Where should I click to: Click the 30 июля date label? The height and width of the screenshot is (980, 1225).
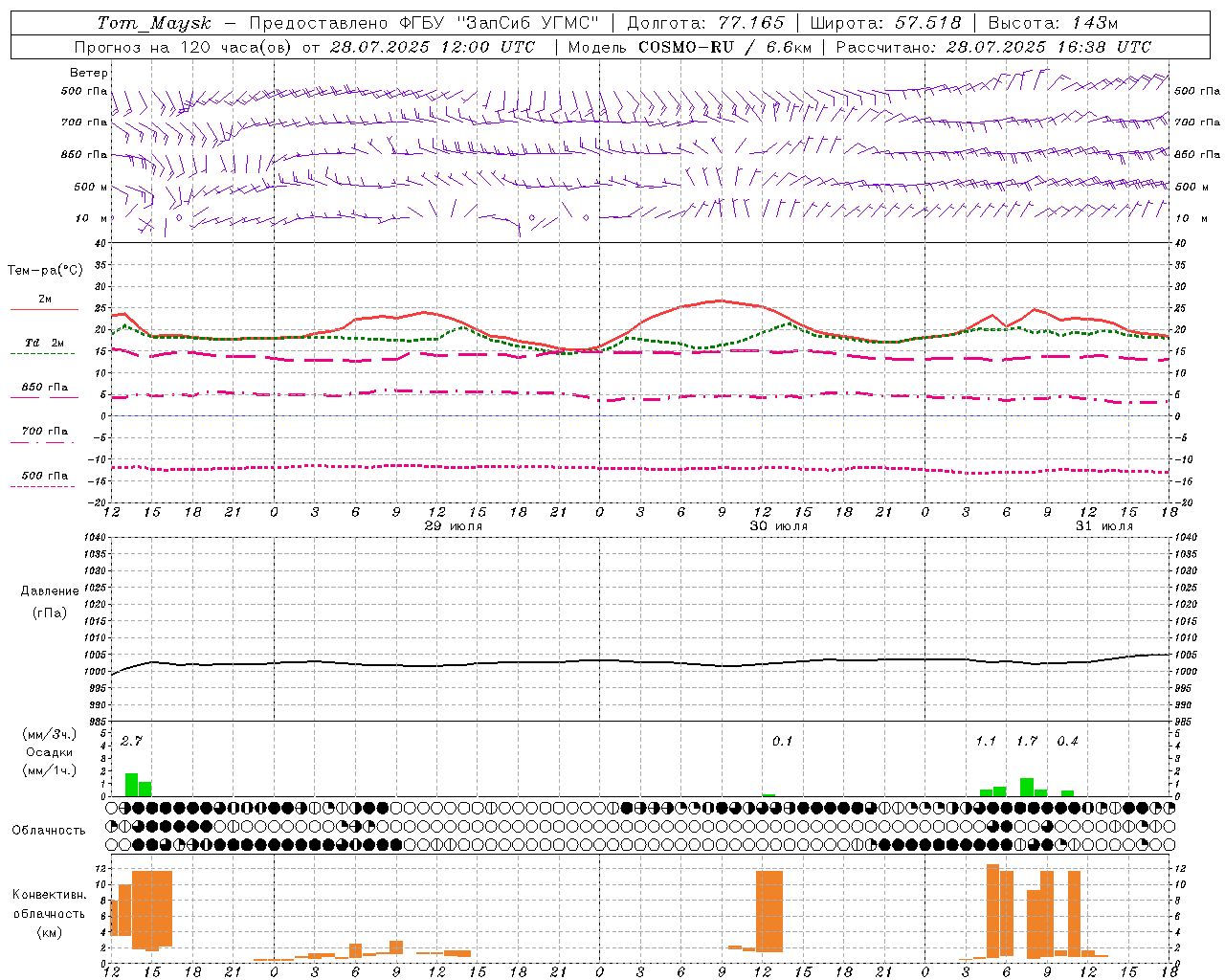pyautogui.click(x=779, y=526)
